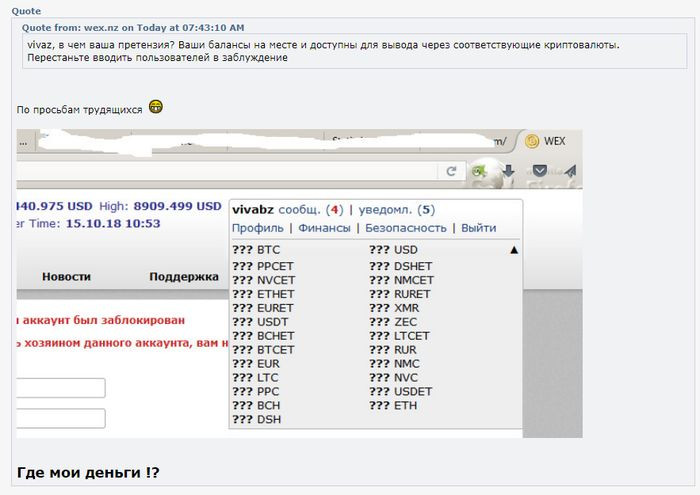Click the grinning smiley emoticon
Viewport: 700px width, 495px height.
pyautogui.click(x=156, y=107)
